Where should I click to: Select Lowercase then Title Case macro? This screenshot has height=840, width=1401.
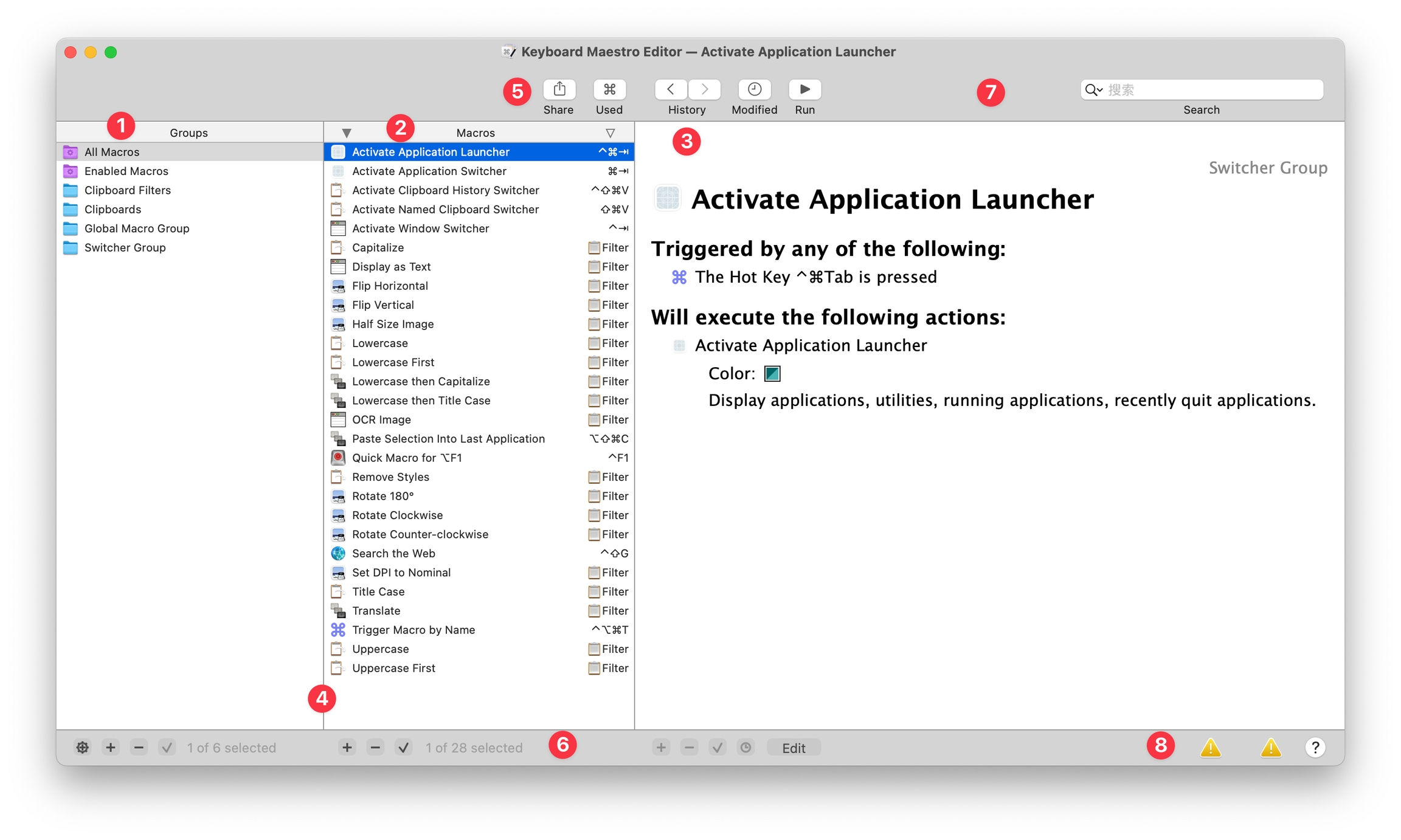click(x=479, y=401)
